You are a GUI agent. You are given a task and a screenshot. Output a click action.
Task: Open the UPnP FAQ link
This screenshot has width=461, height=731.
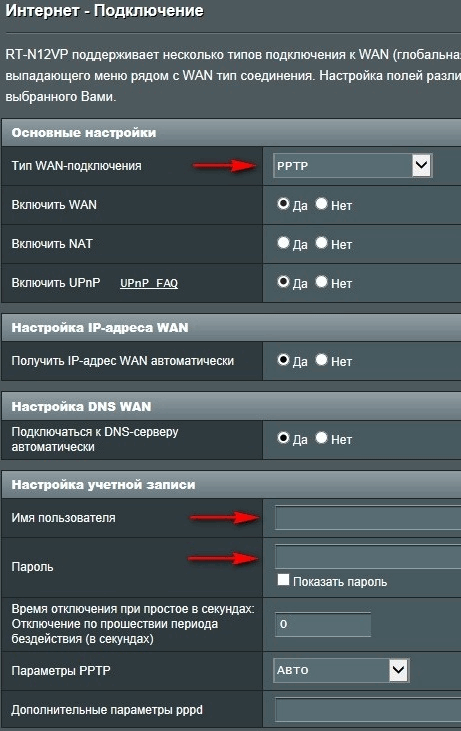[x=149, y=283]
